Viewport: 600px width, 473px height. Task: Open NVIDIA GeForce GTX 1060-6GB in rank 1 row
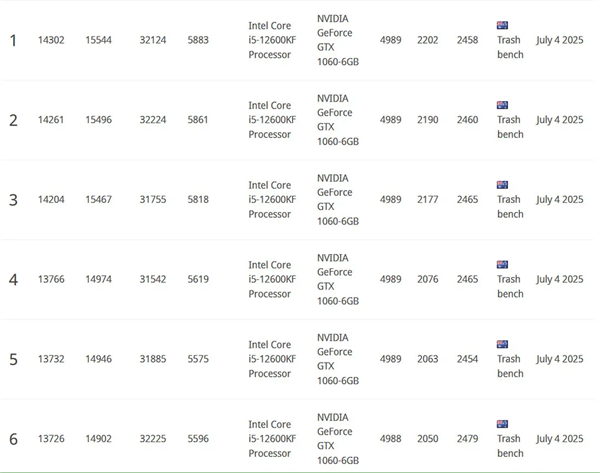pyautogui.click(x=337, y=40)
